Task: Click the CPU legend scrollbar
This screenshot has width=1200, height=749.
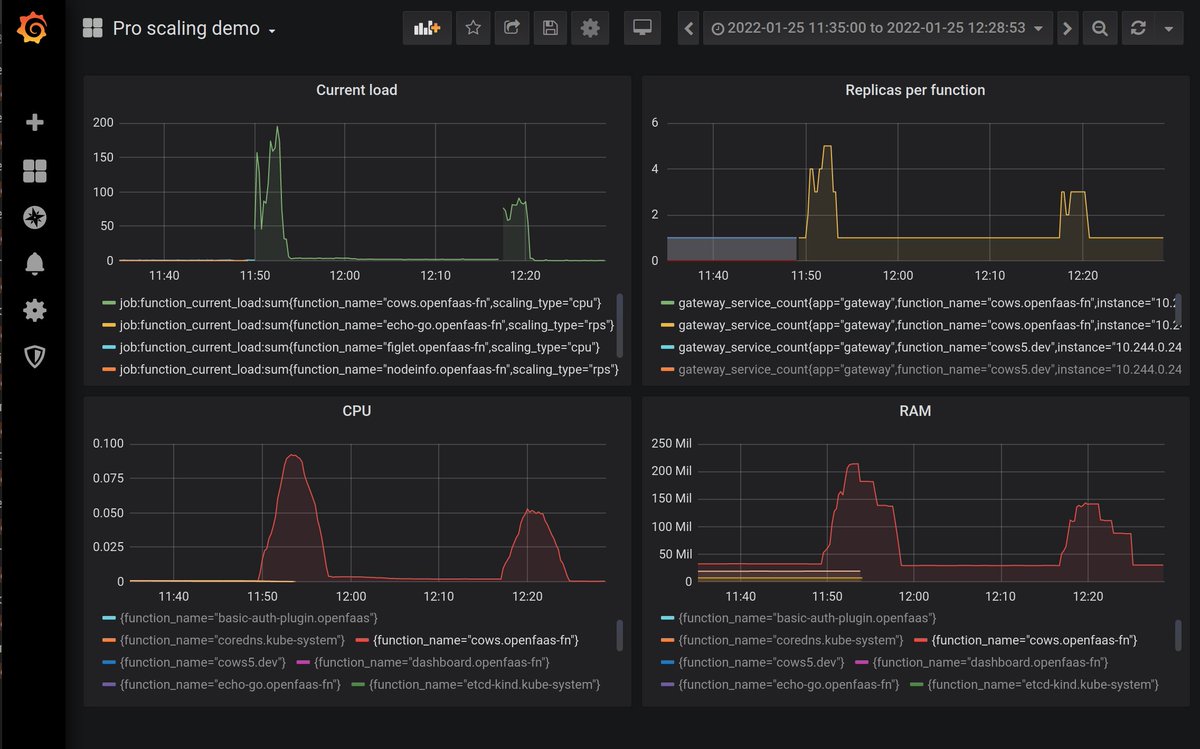Action: pos(620,635)
